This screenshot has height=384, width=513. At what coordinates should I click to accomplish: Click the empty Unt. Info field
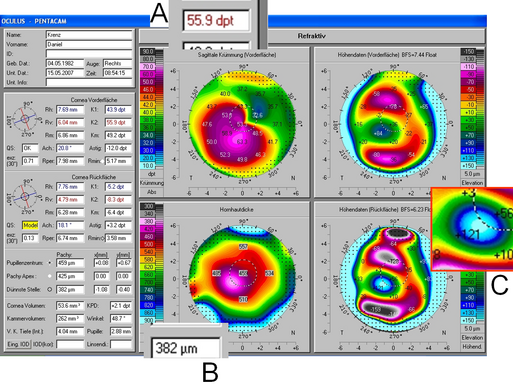click(89, 82)
